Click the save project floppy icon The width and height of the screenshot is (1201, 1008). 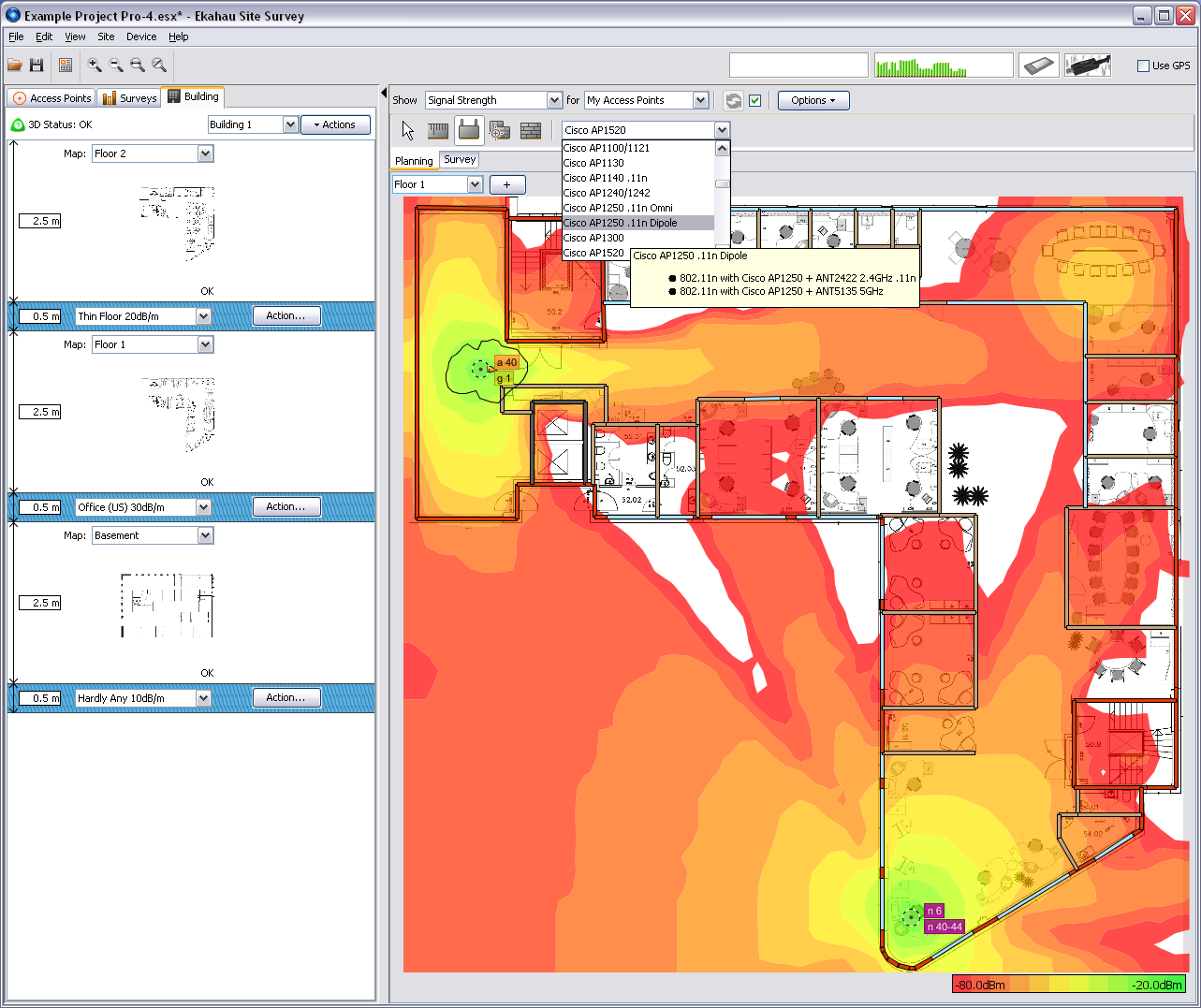(37, 66)
